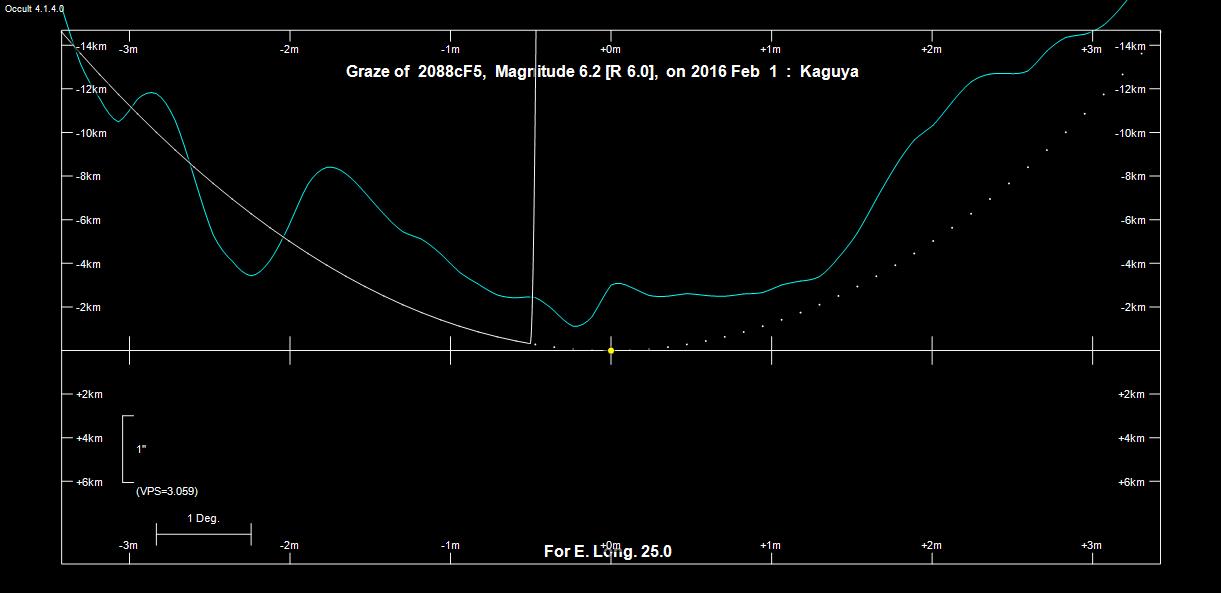Click the +6km label on the left axis

tap(89, 482)
